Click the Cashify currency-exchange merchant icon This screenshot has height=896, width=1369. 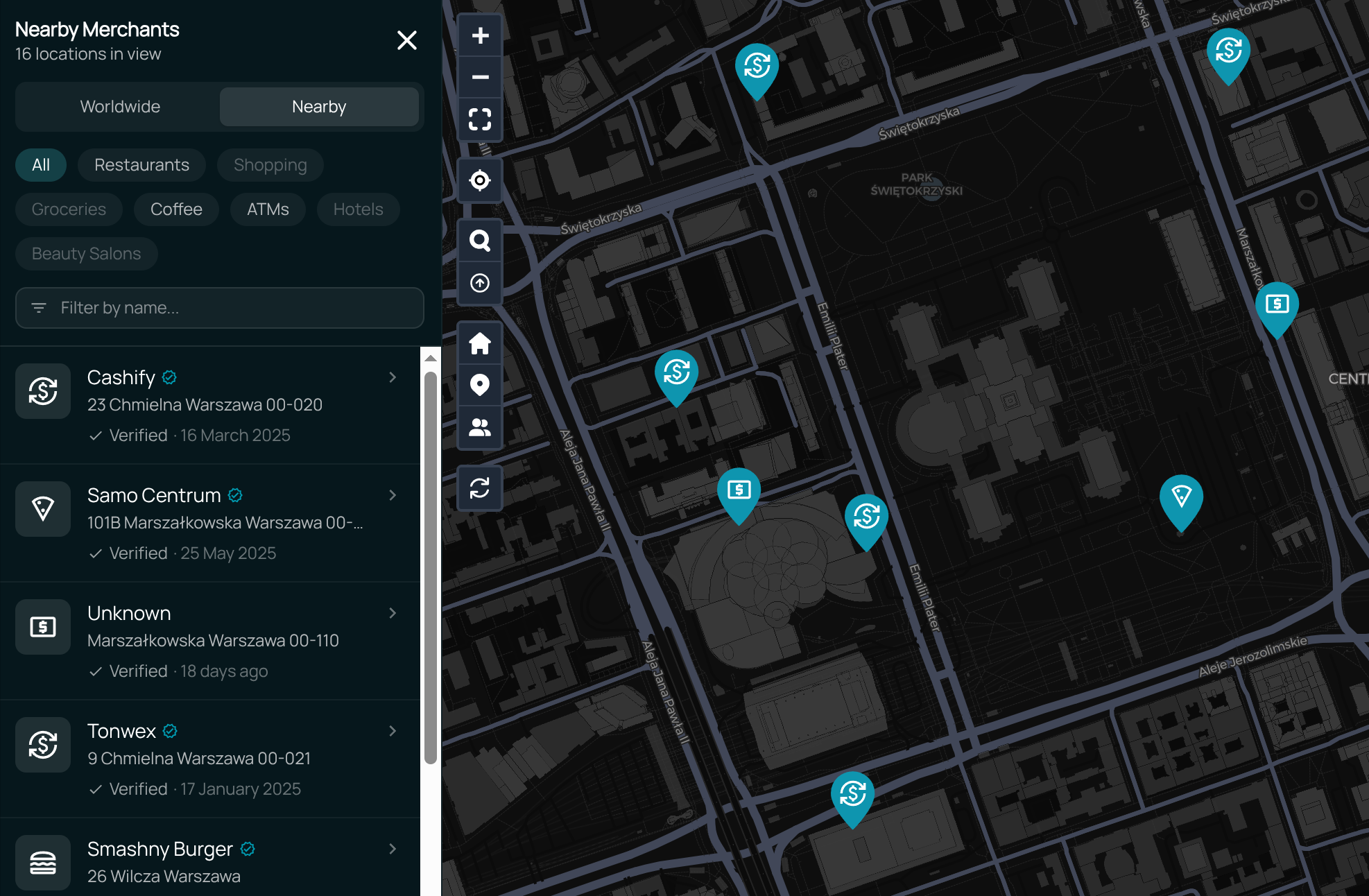[42, 391]
